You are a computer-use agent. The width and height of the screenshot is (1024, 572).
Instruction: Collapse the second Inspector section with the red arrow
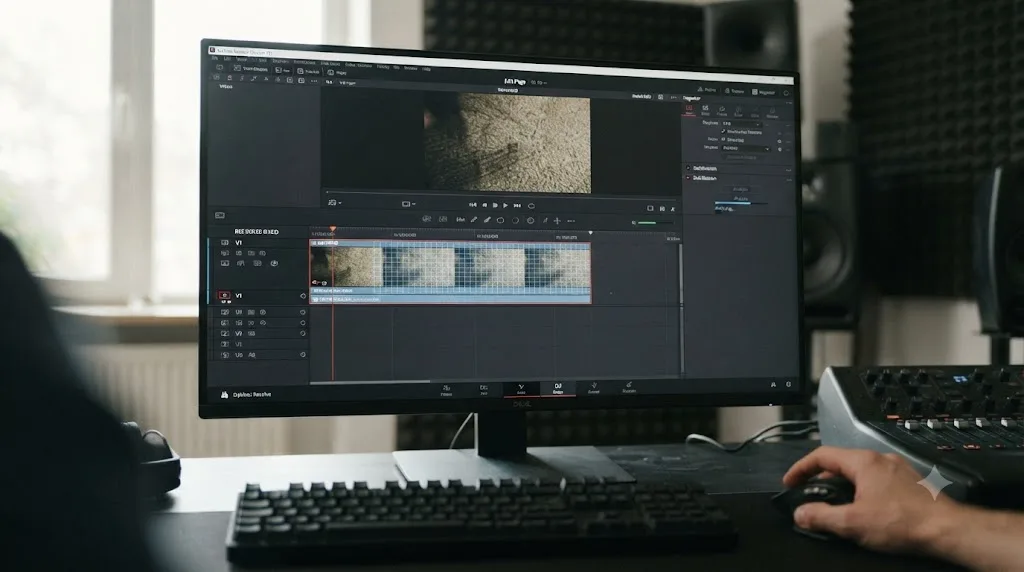point(688,178)
